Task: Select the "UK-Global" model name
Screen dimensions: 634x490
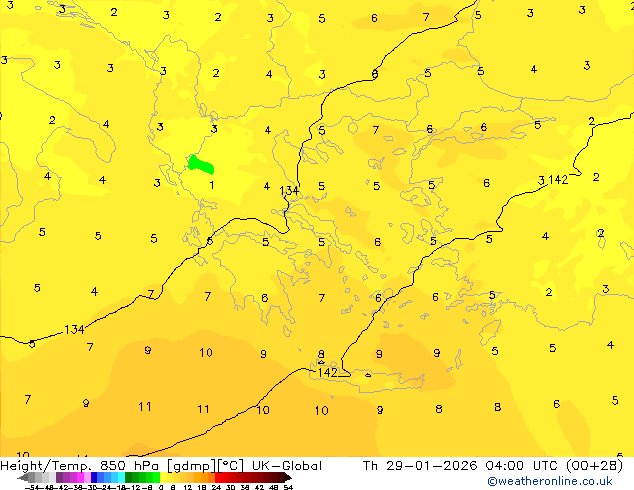Action: point(287,465)
